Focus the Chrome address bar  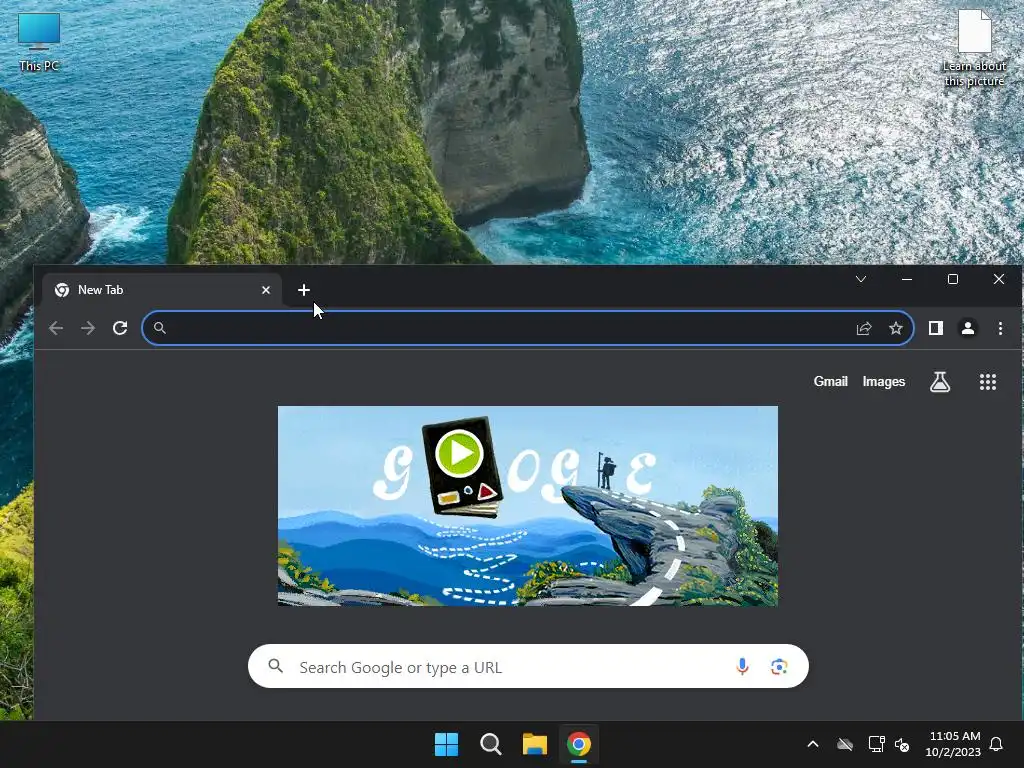(x=528, y=328)
